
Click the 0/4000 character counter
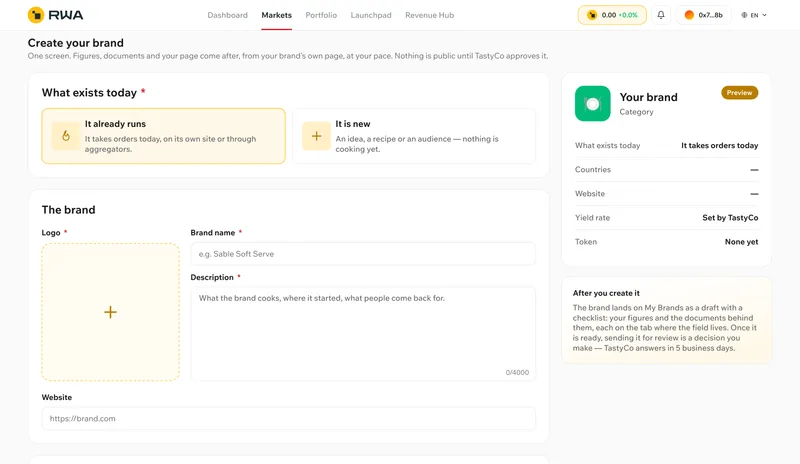pos(517,372)
